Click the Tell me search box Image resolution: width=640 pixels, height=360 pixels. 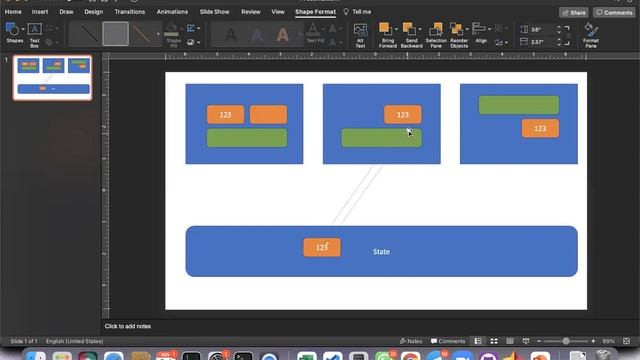click(x=358, y=12)
